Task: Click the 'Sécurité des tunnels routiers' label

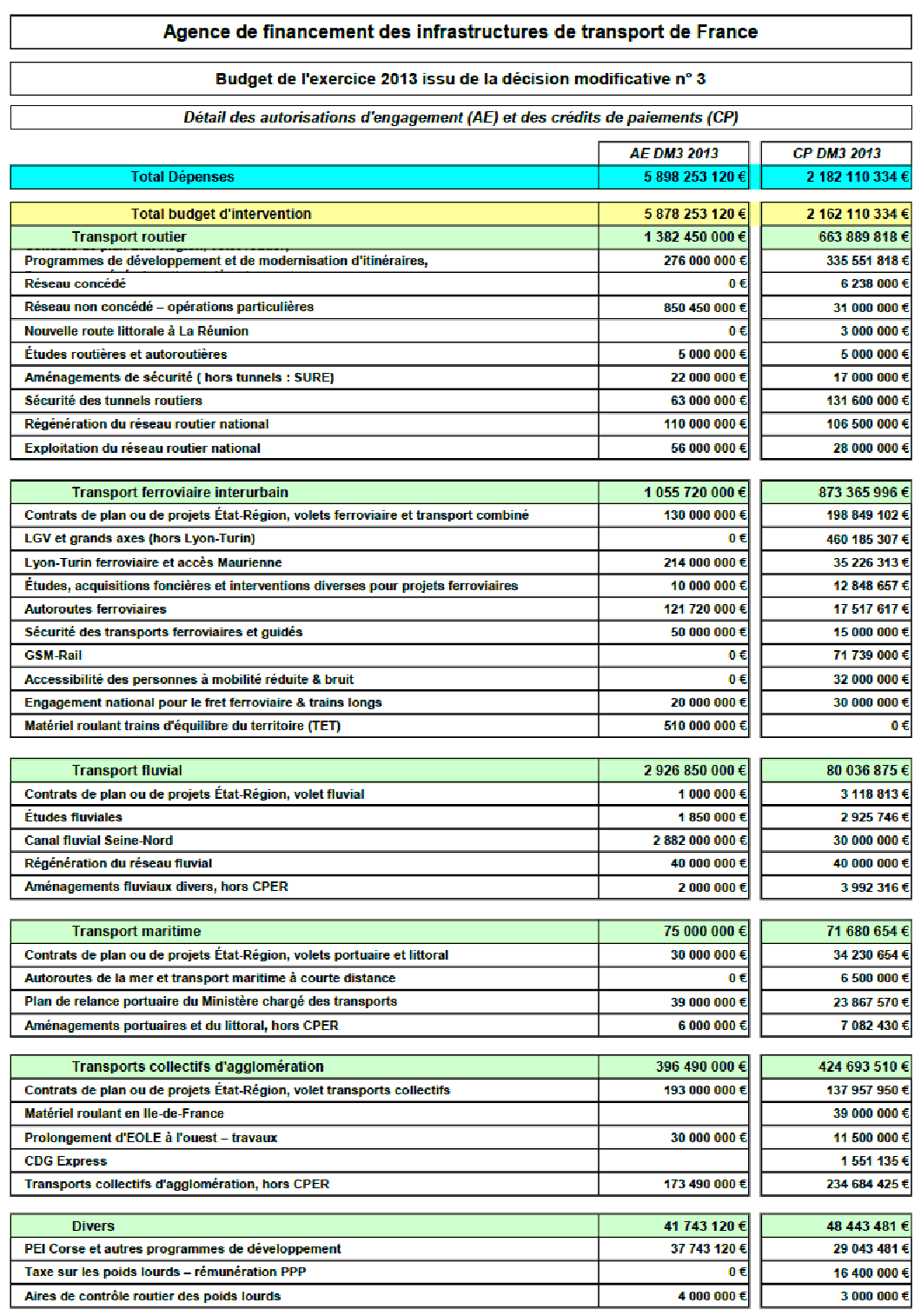Action: point(113,401)
